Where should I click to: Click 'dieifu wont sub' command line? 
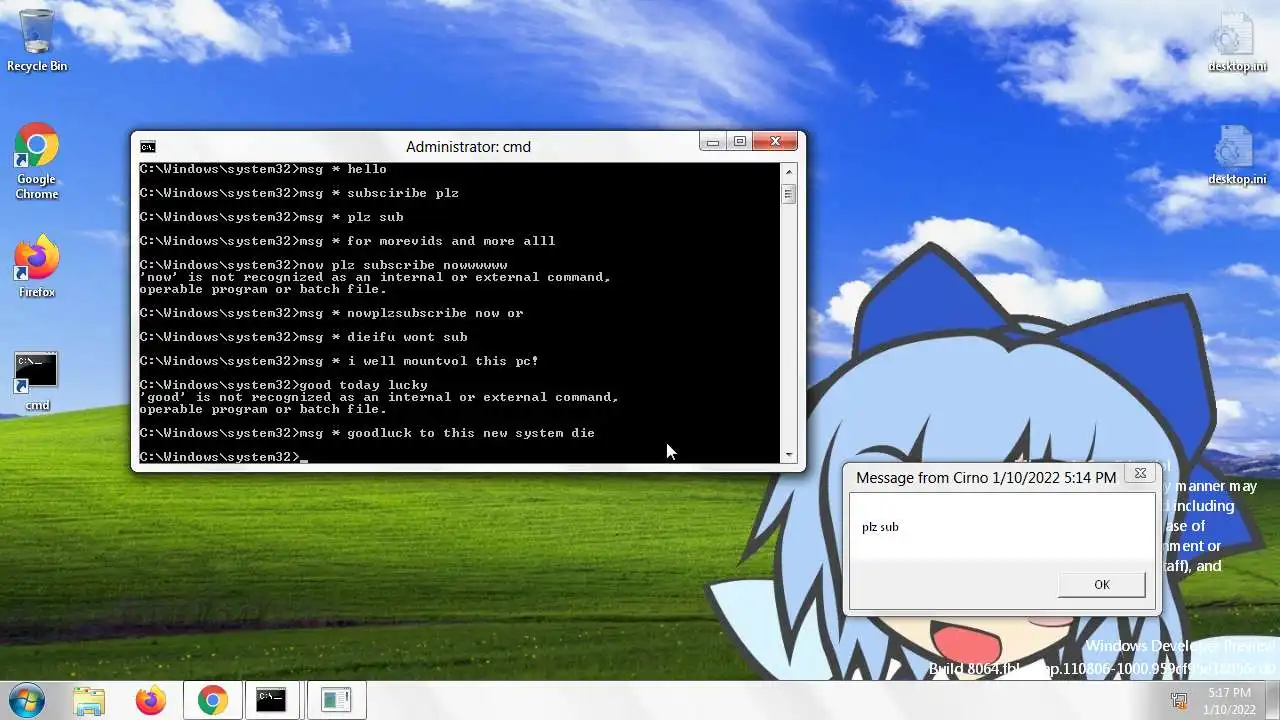point(303,337)
